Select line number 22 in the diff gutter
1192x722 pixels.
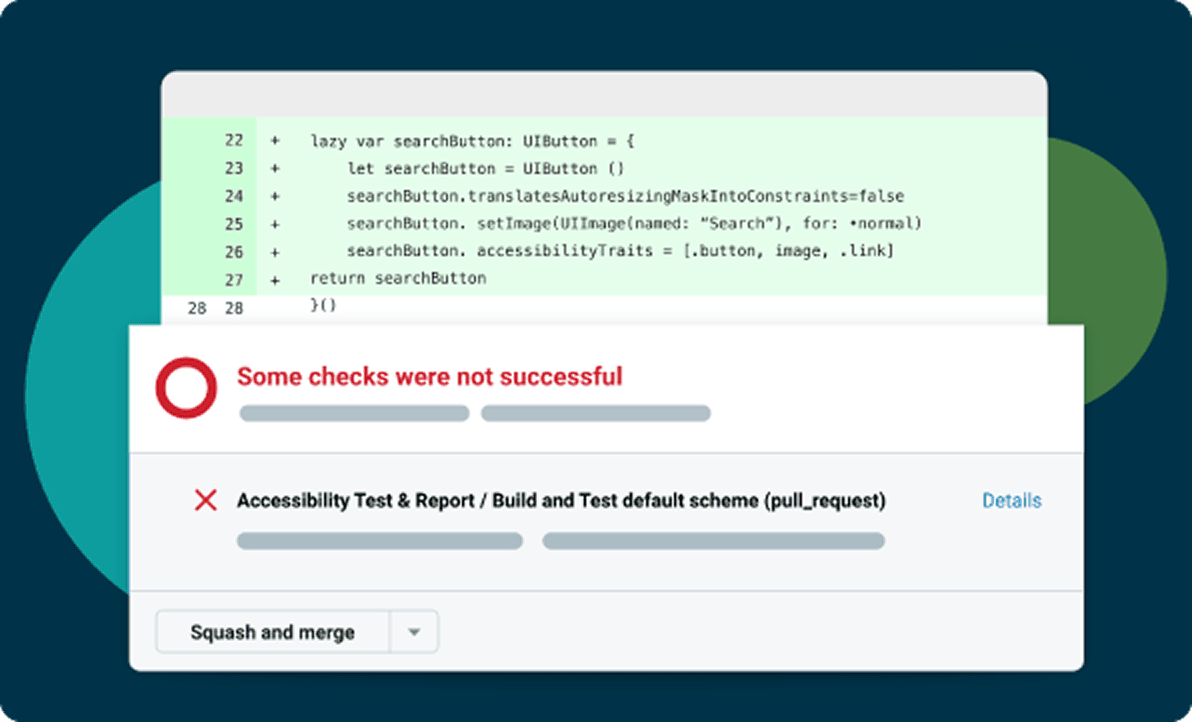click(x=233, y=141)
